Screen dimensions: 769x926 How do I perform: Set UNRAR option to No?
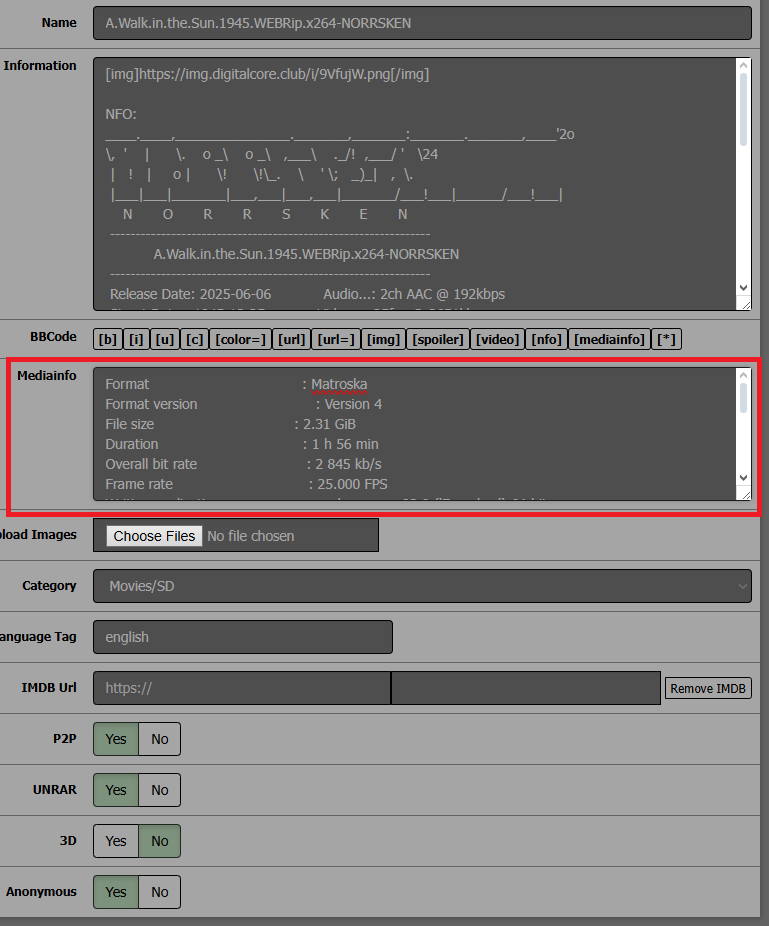click(x=160, y=790)
